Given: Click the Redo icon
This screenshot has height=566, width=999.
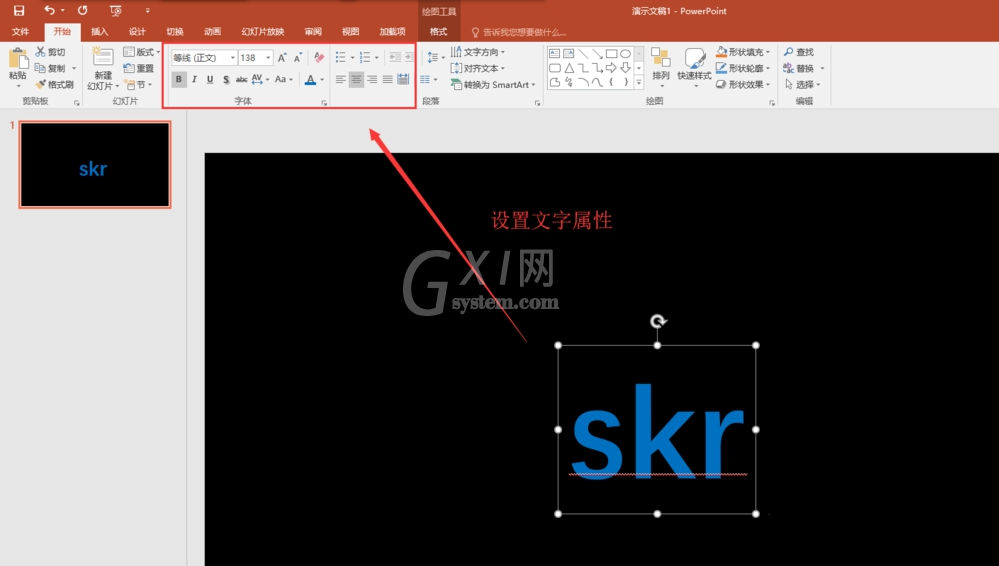Looking at the screenshot, I should pyautogui.click(x=82, y=10).
